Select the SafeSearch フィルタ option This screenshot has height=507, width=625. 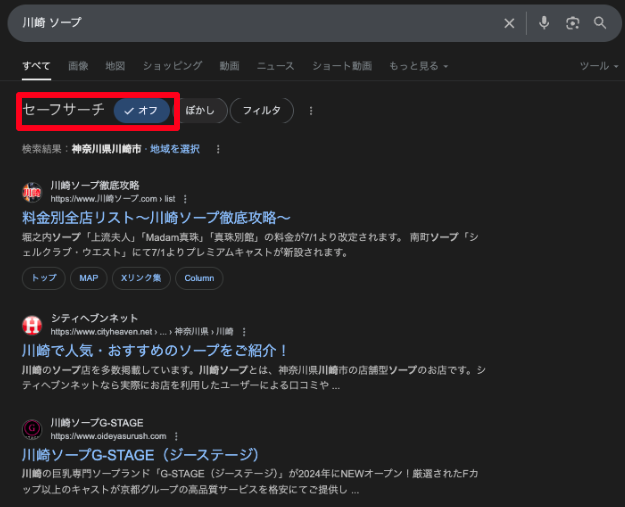coord(262,110)
